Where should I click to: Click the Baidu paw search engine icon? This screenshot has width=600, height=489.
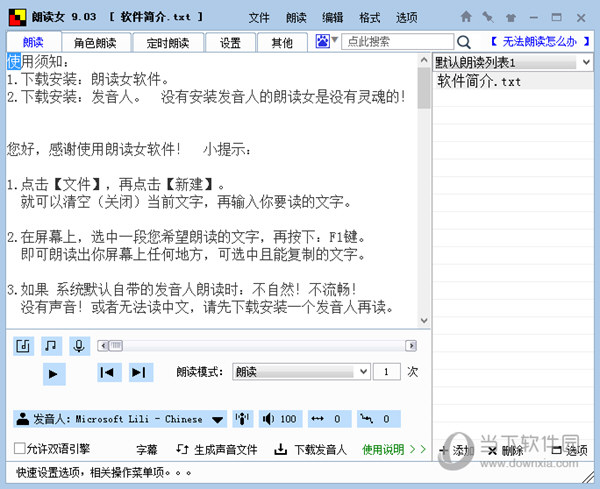(322, 41)
